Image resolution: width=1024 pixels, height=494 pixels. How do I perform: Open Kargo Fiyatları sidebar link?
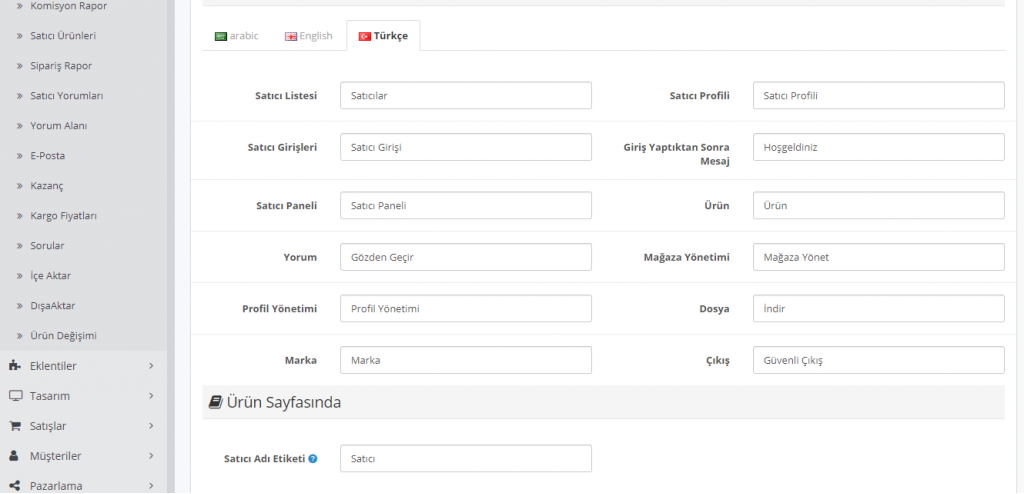coord(64,216)
